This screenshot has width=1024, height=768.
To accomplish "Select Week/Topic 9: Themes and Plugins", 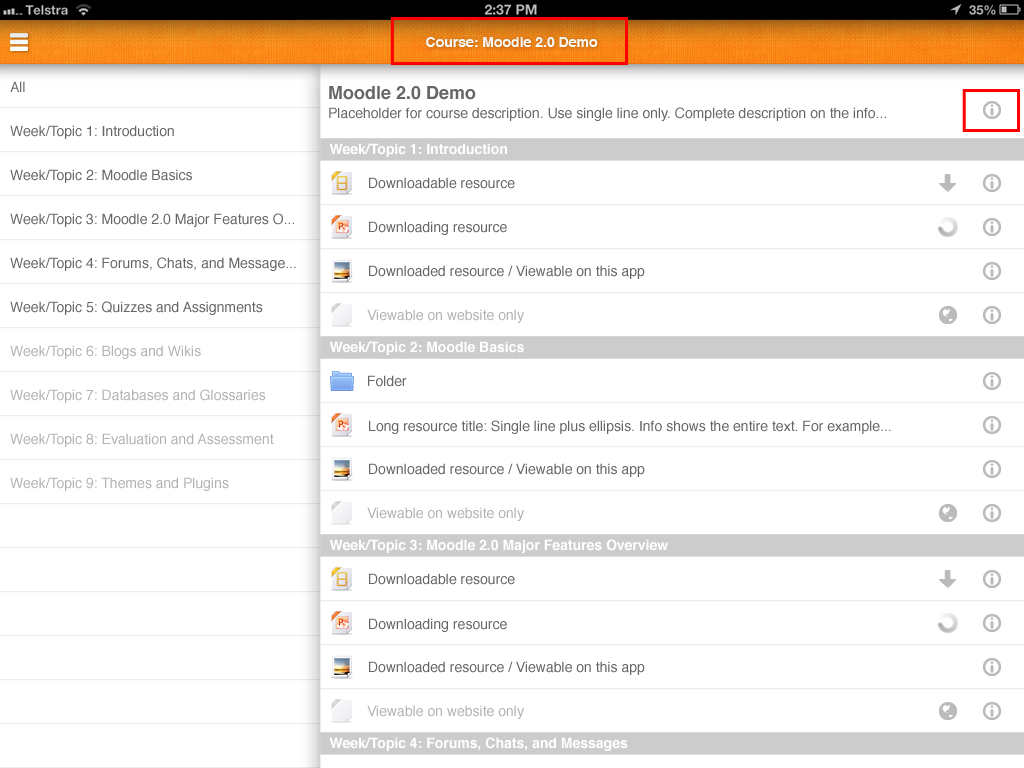I will click(x=160, y=483).
